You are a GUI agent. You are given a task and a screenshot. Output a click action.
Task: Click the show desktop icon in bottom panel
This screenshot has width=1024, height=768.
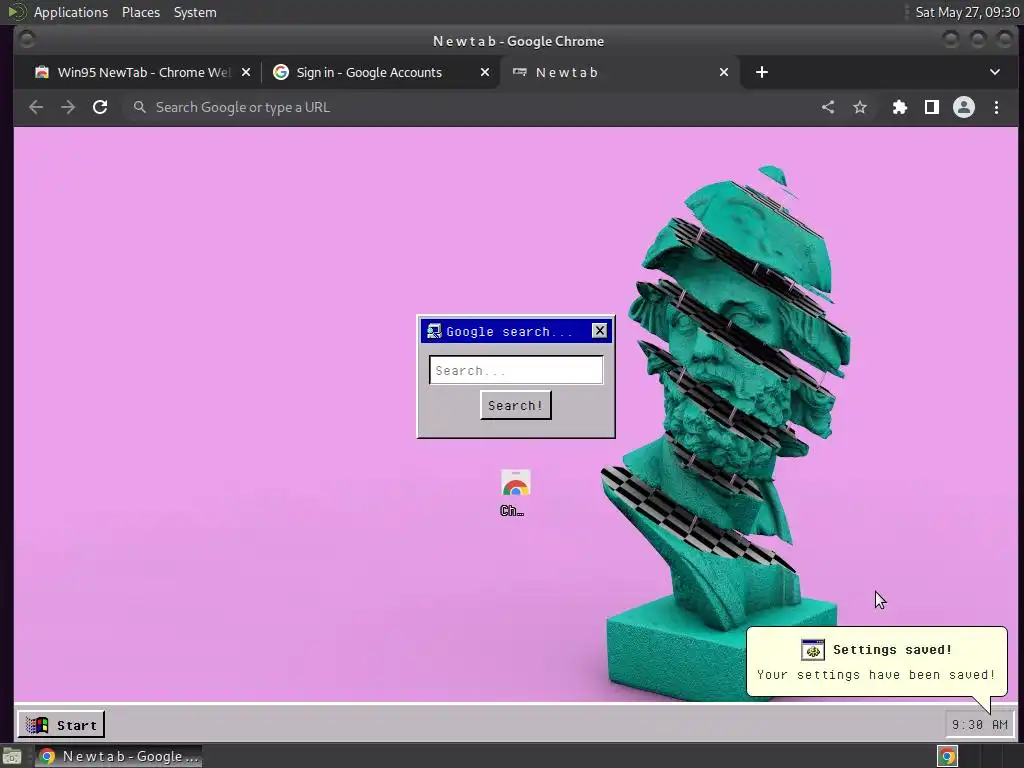pos(12,756)
